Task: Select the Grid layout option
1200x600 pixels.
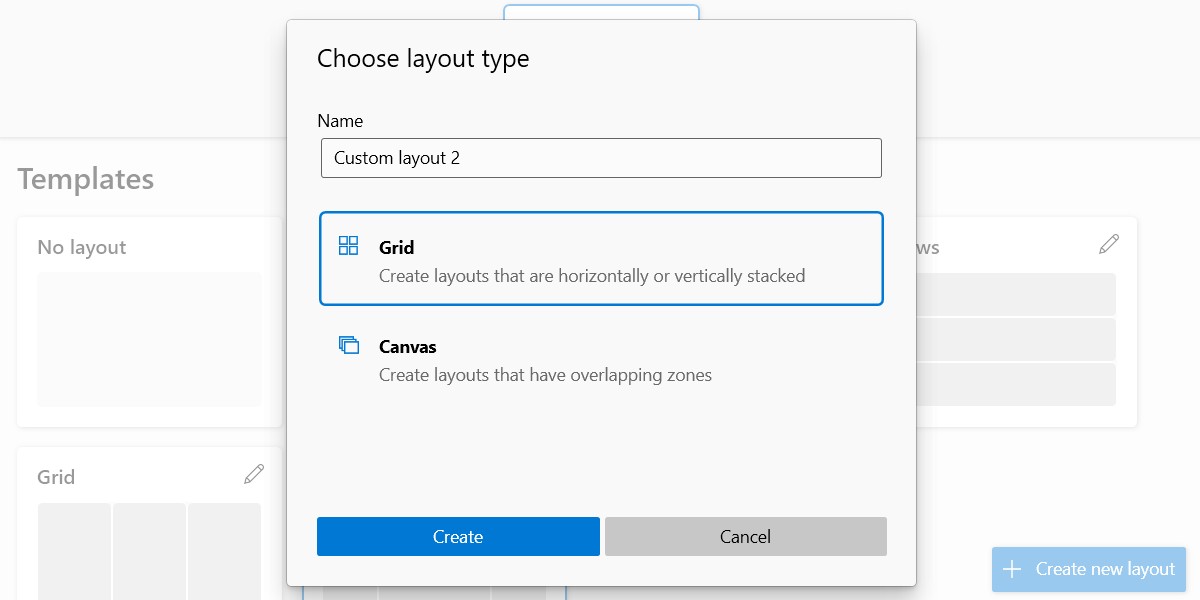Action: [601, 259]
